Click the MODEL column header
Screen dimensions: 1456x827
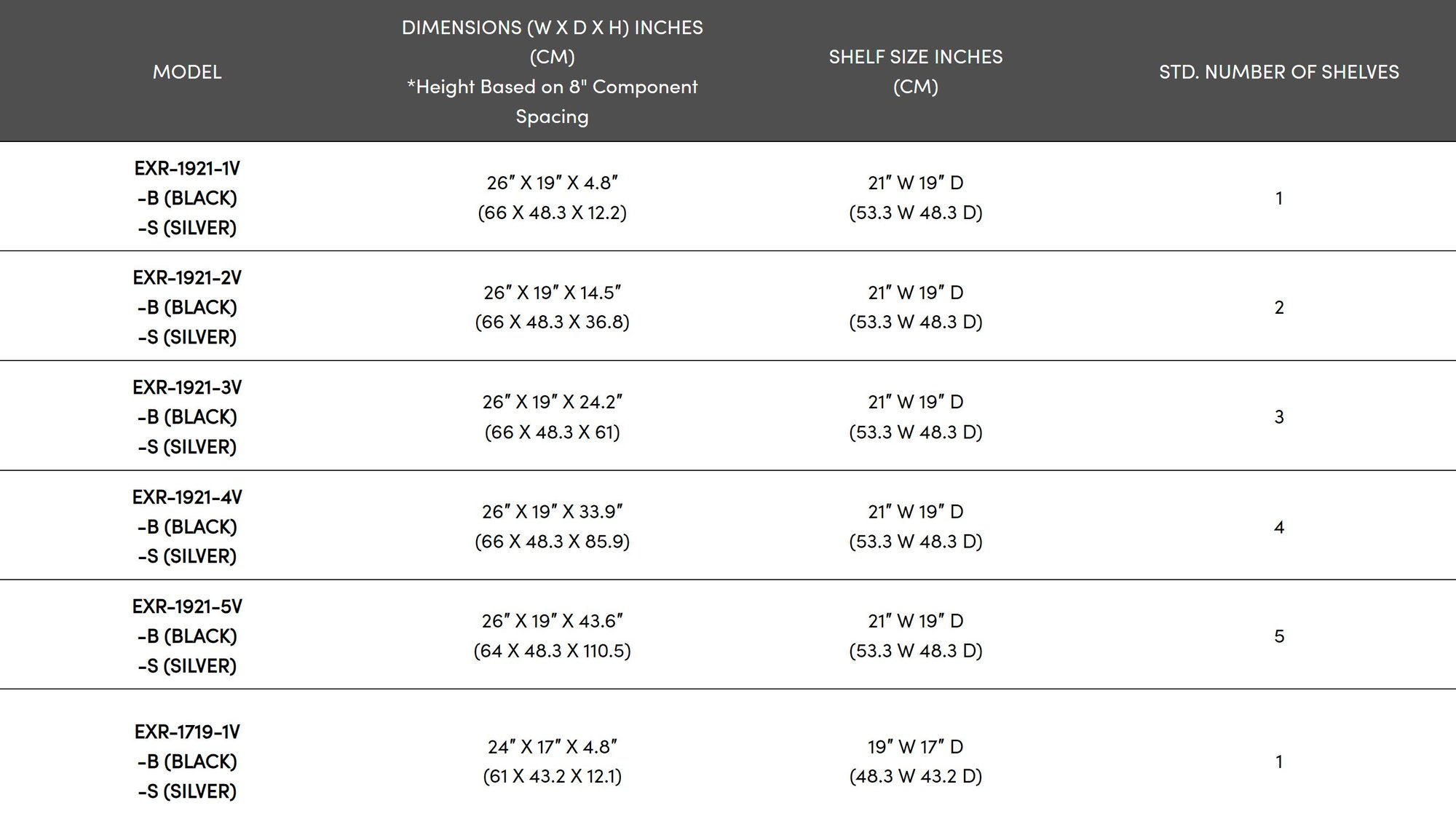[x=187, y=71]
